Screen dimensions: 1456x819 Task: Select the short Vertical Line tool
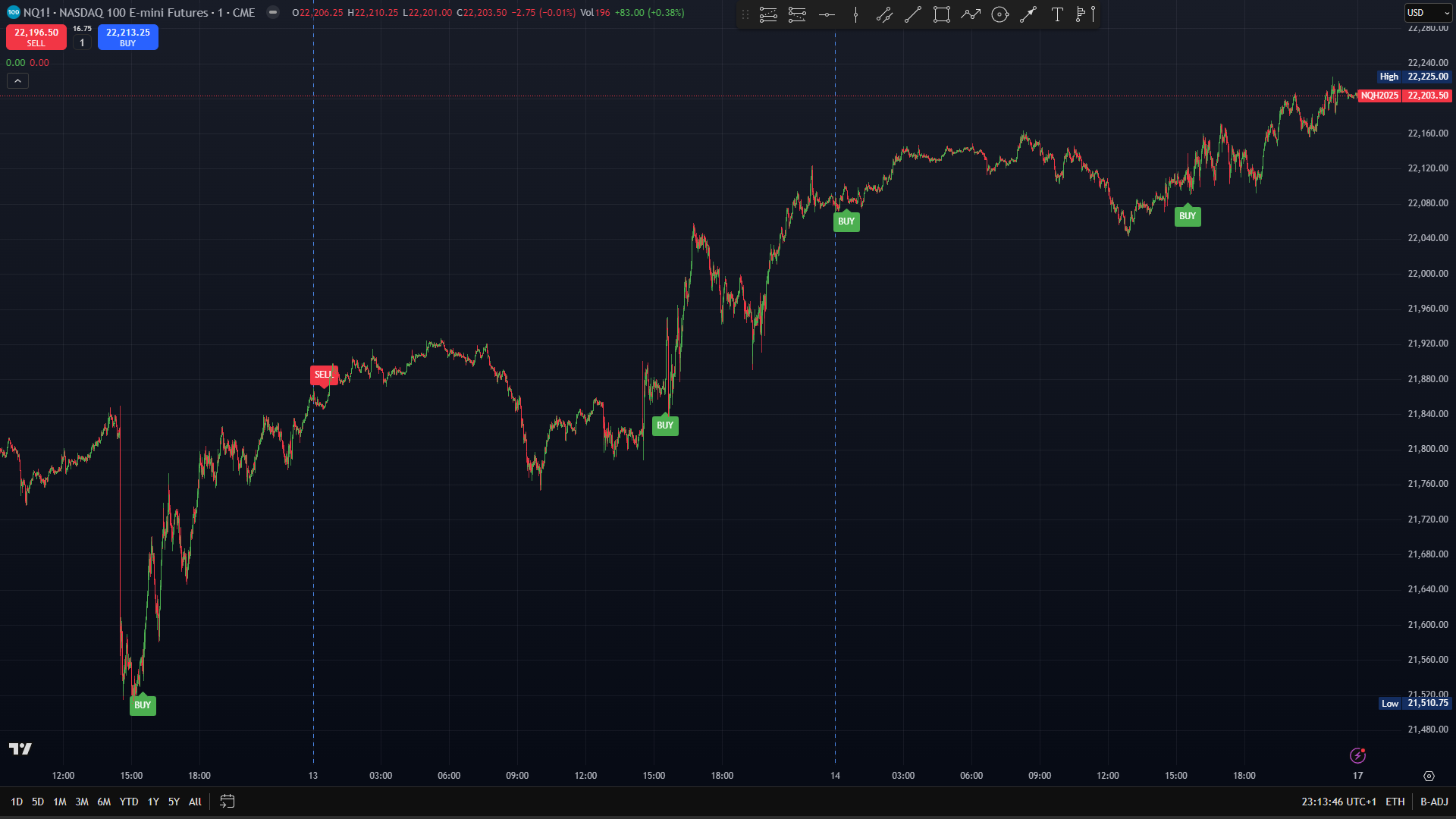point(855,14)
